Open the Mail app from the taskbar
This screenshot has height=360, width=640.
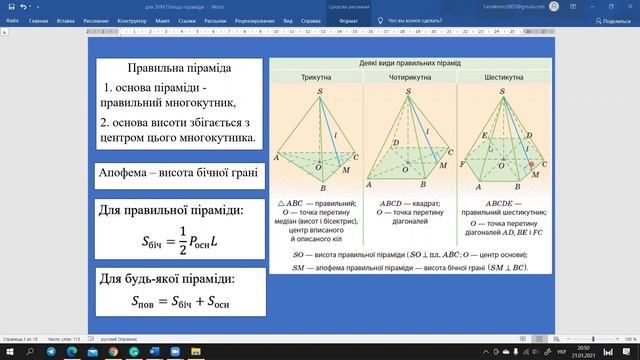click(x=93, y=351)
